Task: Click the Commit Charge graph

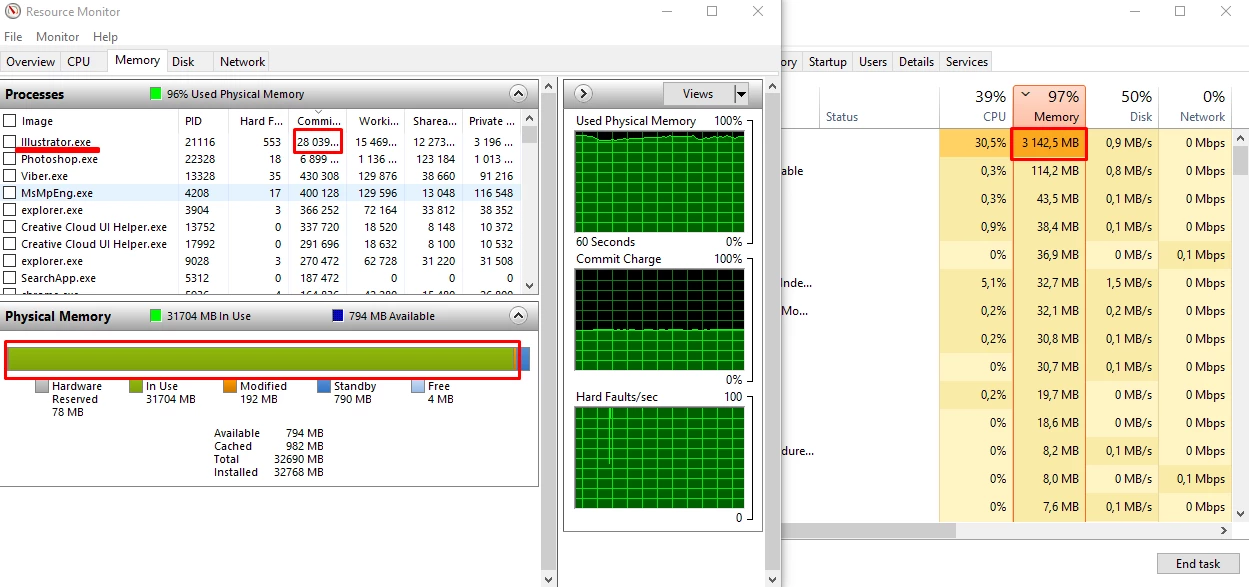Action: click(x=659, y=320)
